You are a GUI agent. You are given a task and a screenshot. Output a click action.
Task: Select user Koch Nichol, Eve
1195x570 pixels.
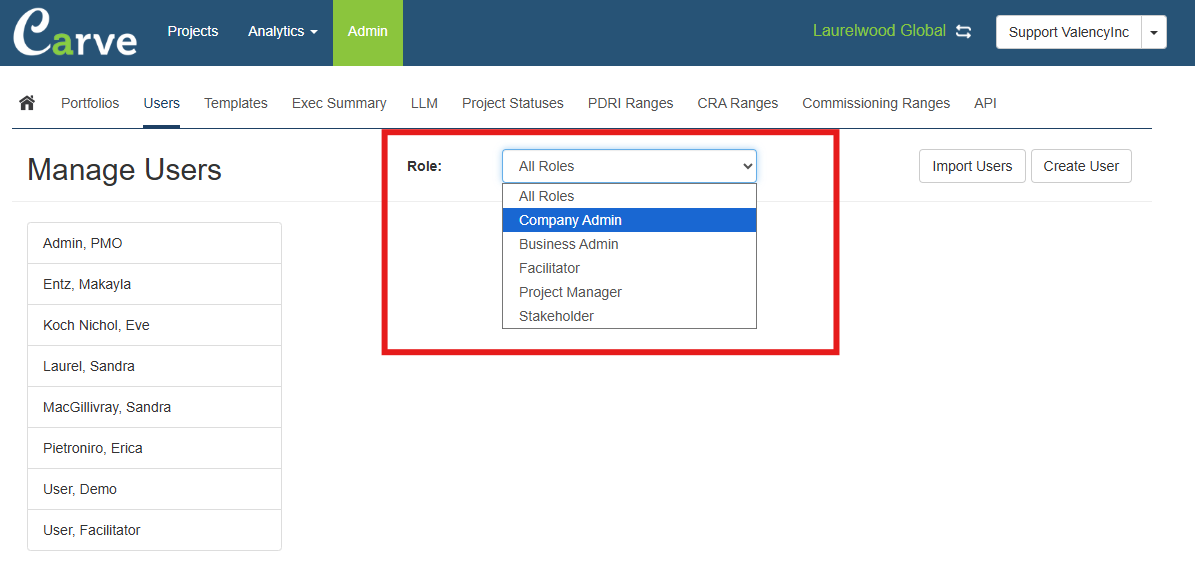(x=155, y=325)
